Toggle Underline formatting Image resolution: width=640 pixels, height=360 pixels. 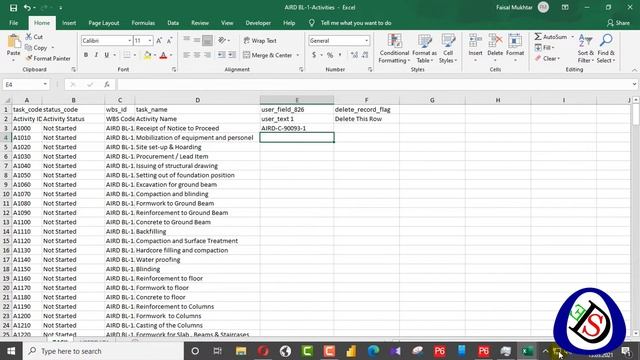coord(107,55)
